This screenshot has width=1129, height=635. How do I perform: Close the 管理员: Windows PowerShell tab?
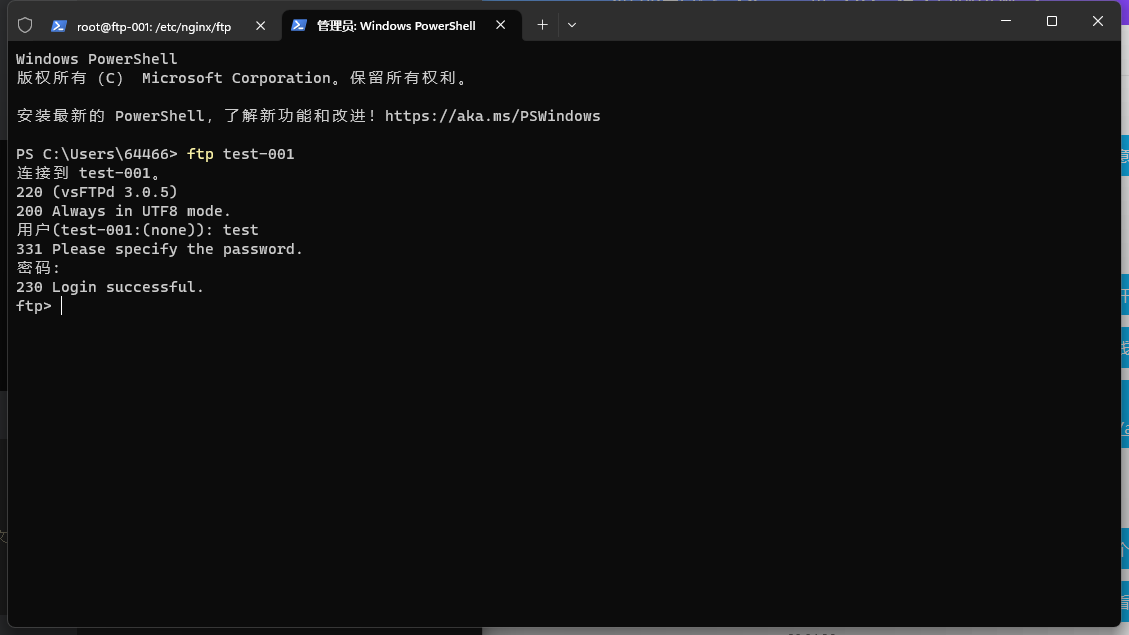(x=500, y=25)
